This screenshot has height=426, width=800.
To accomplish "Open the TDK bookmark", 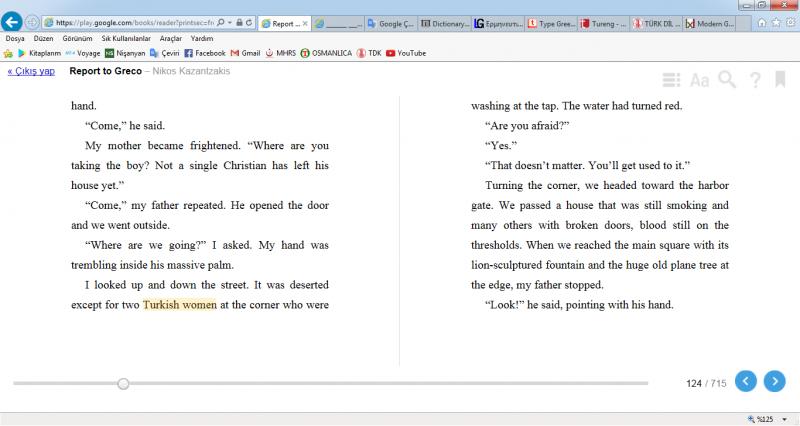I will tap(369, 53).
